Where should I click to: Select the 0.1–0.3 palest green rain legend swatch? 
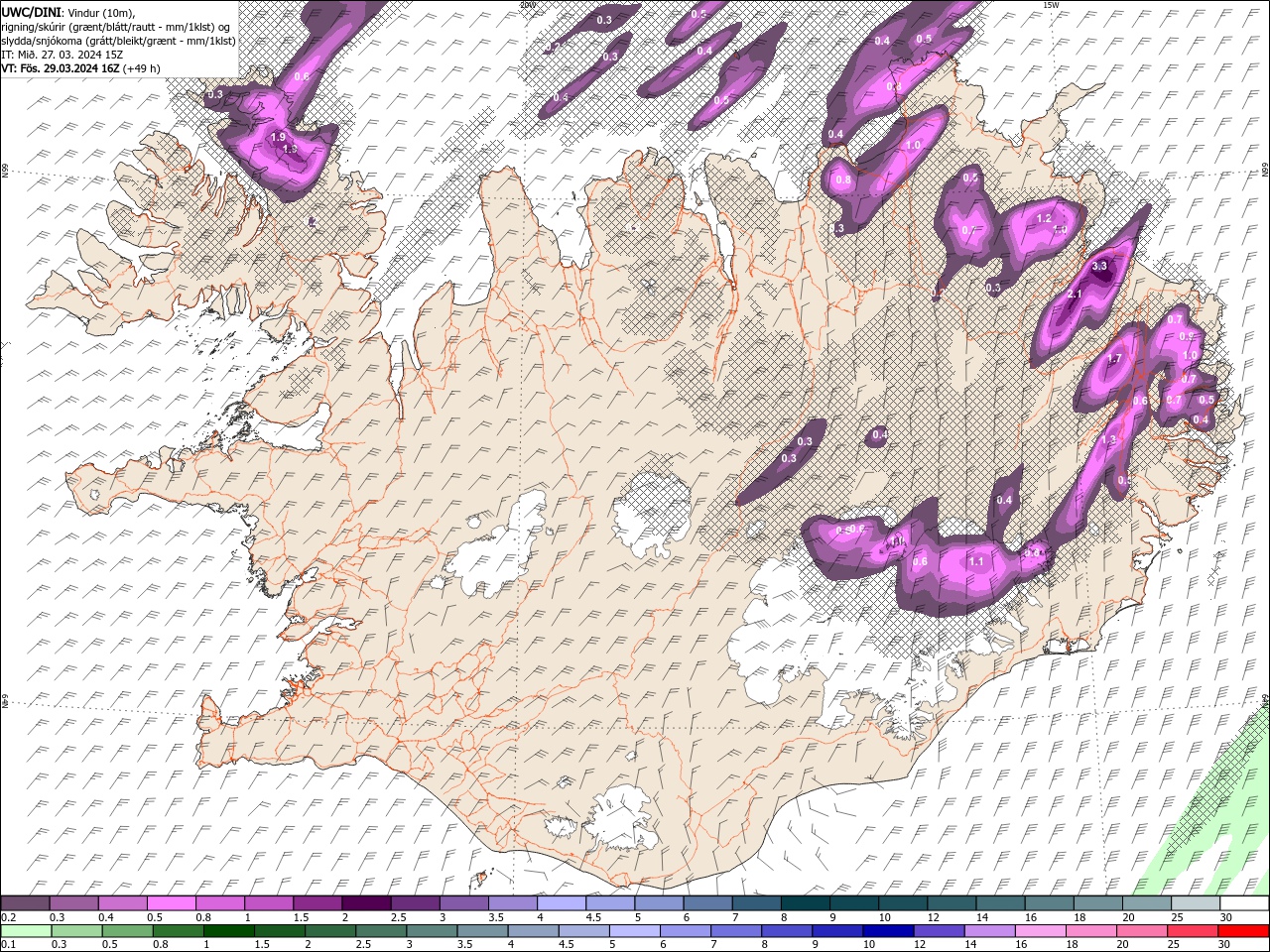25,931
